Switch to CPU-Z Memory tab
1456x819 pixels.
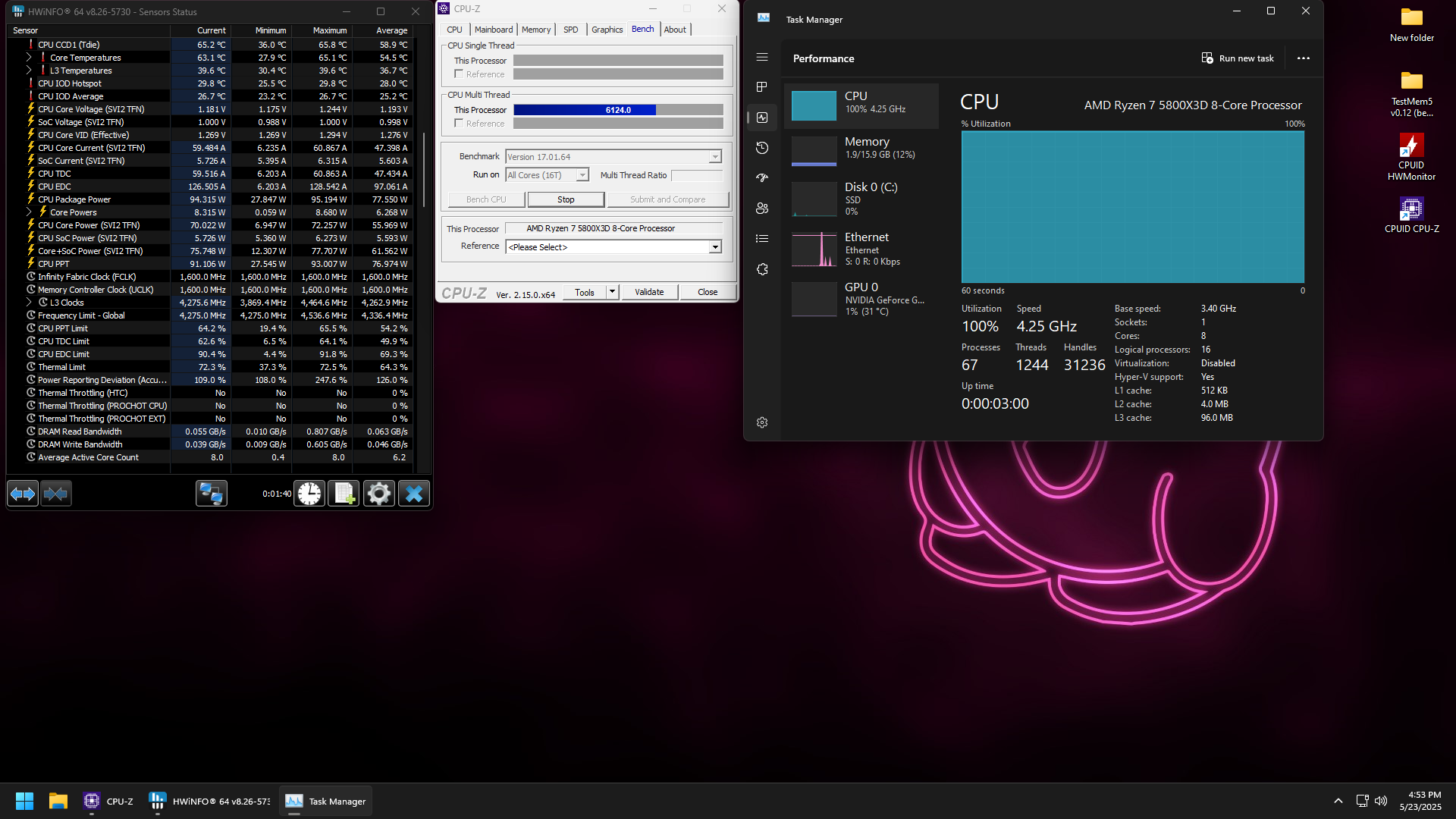coord(536,30)
